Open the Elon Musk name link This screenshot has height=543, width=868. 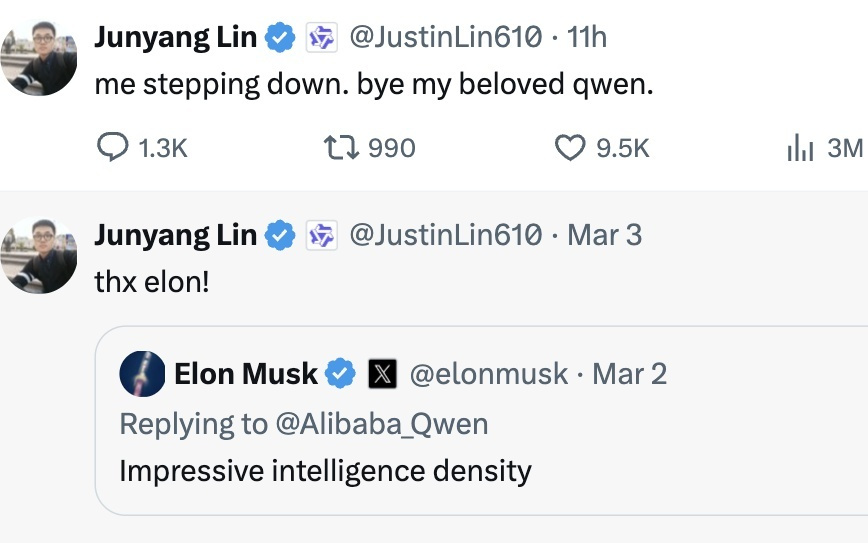tap(245, 375)
